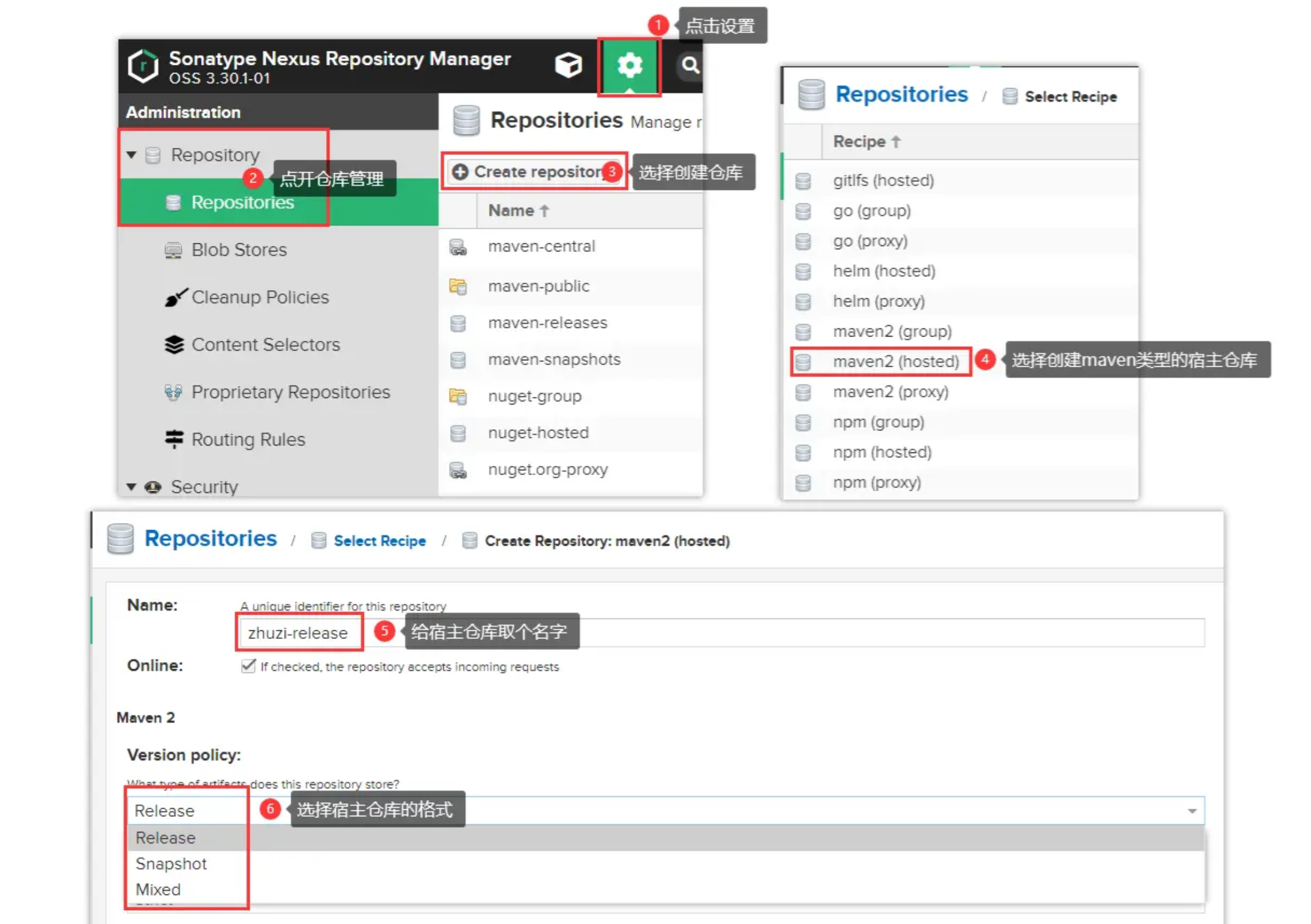The width and height of the screenshot is (1311, 924).
Task: Click the nuget-group folder icon
Action: tap(458, 396)
